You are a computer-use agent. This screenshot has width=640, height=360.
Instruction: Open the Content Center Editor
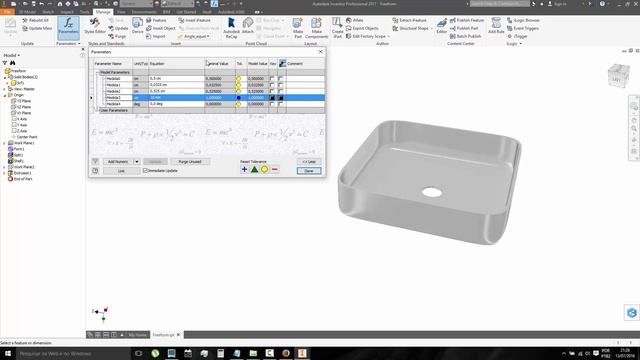(x=442, y=26)
